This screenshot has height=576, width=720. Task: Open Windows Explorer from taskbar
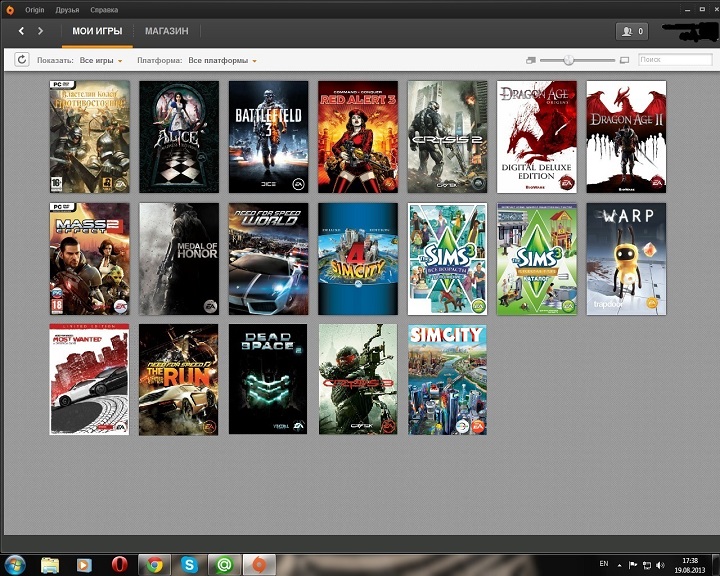click(x=50, y=565)
